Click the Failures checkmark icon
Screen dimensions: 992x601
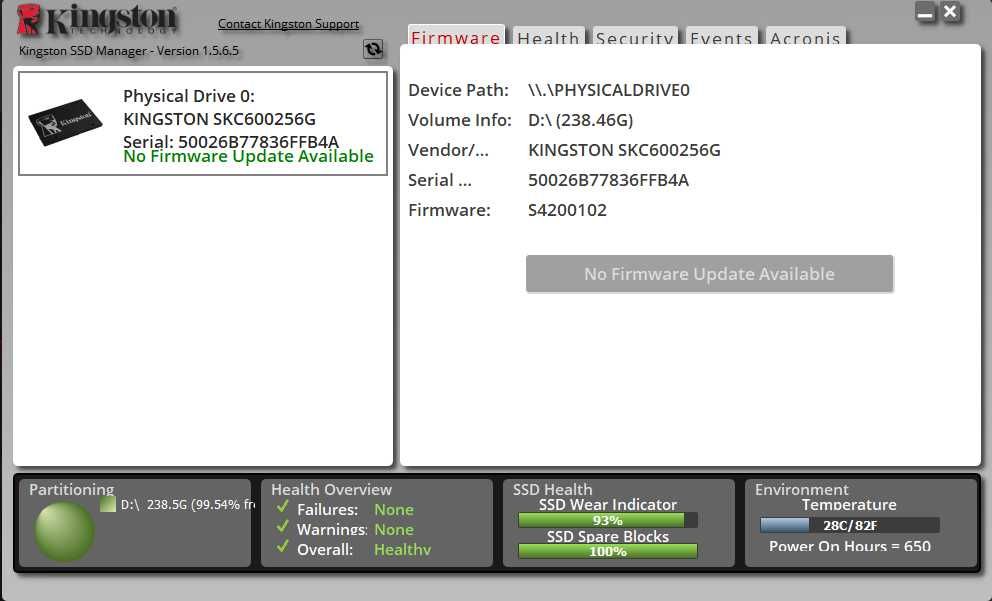tap(283, 507)
